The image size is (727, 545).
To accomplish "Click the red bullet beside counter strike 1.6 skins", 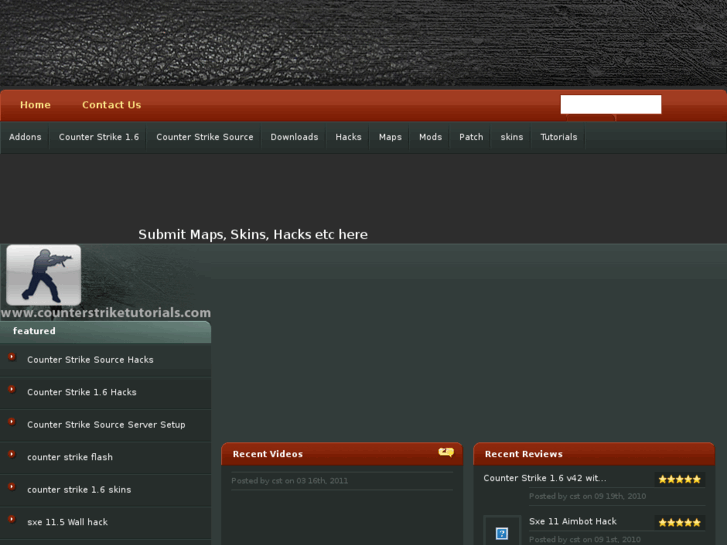I will (x=12, y=487).
